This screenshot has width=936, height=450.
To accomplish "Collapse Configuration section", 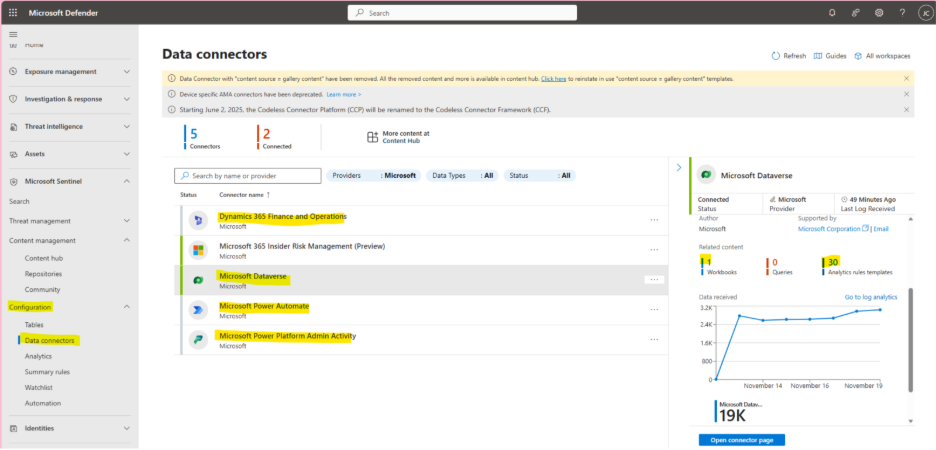I will click(x=126, y=307).
